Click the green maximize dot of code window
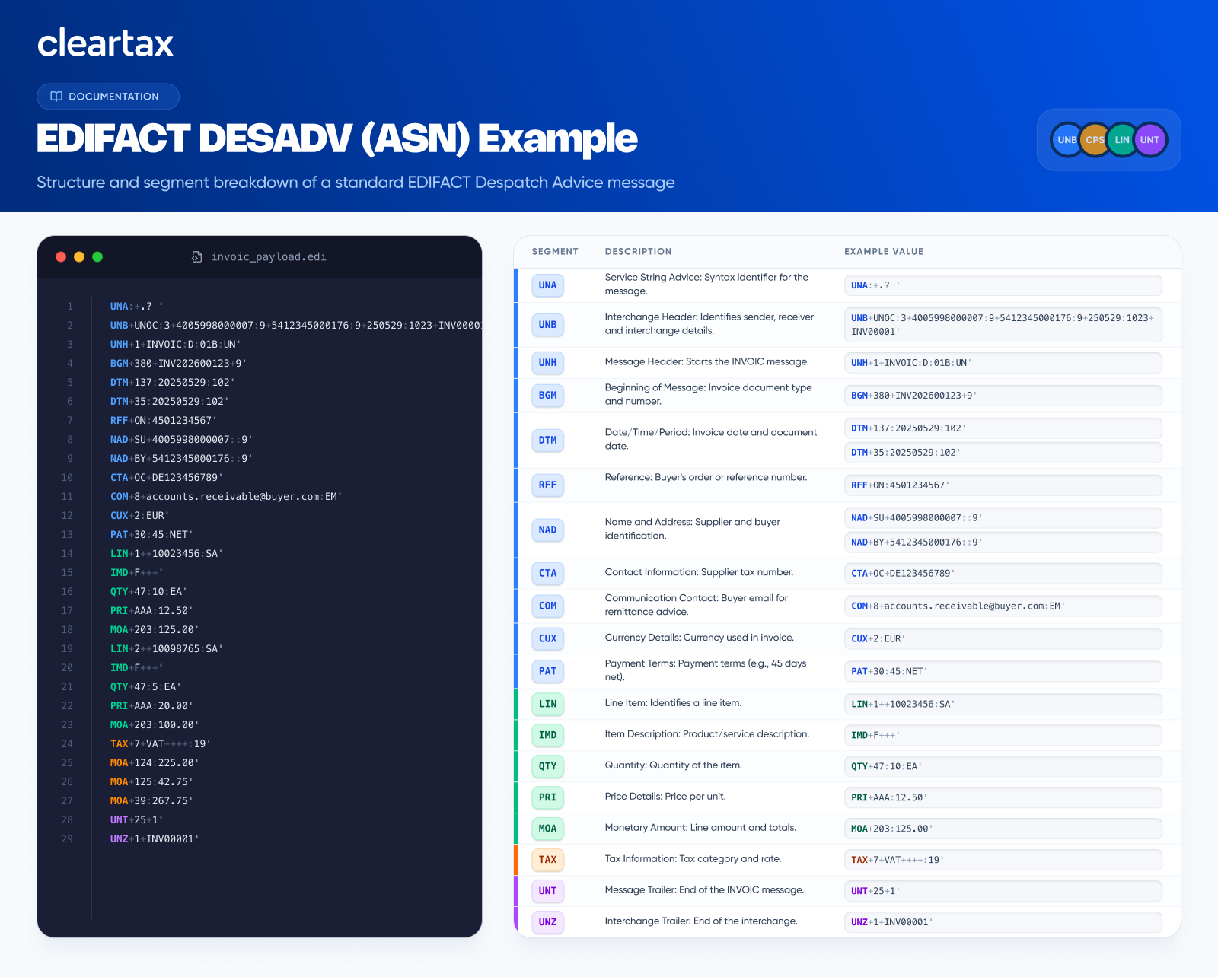The width and height of the screenshot is (1218, 980). click(97, 257)
